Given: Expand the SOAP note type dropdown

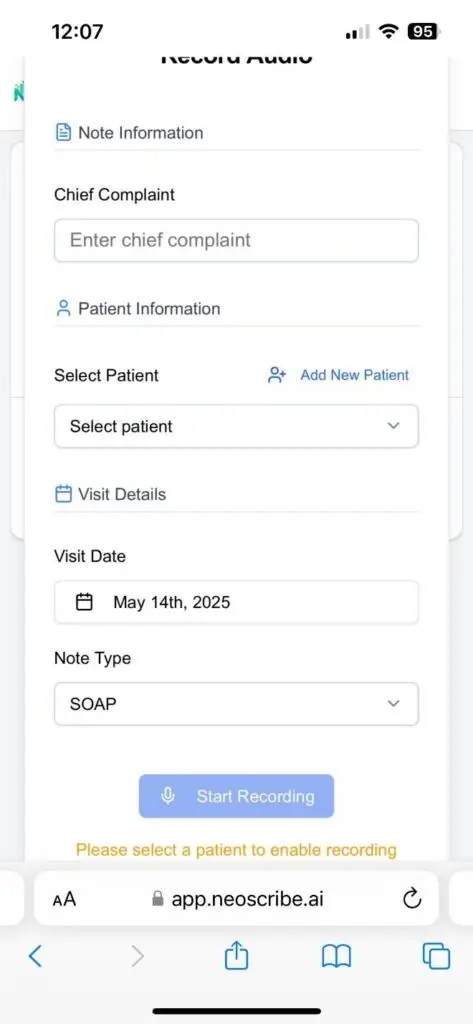Looking at the screenshot, I should tap(236, 704).
